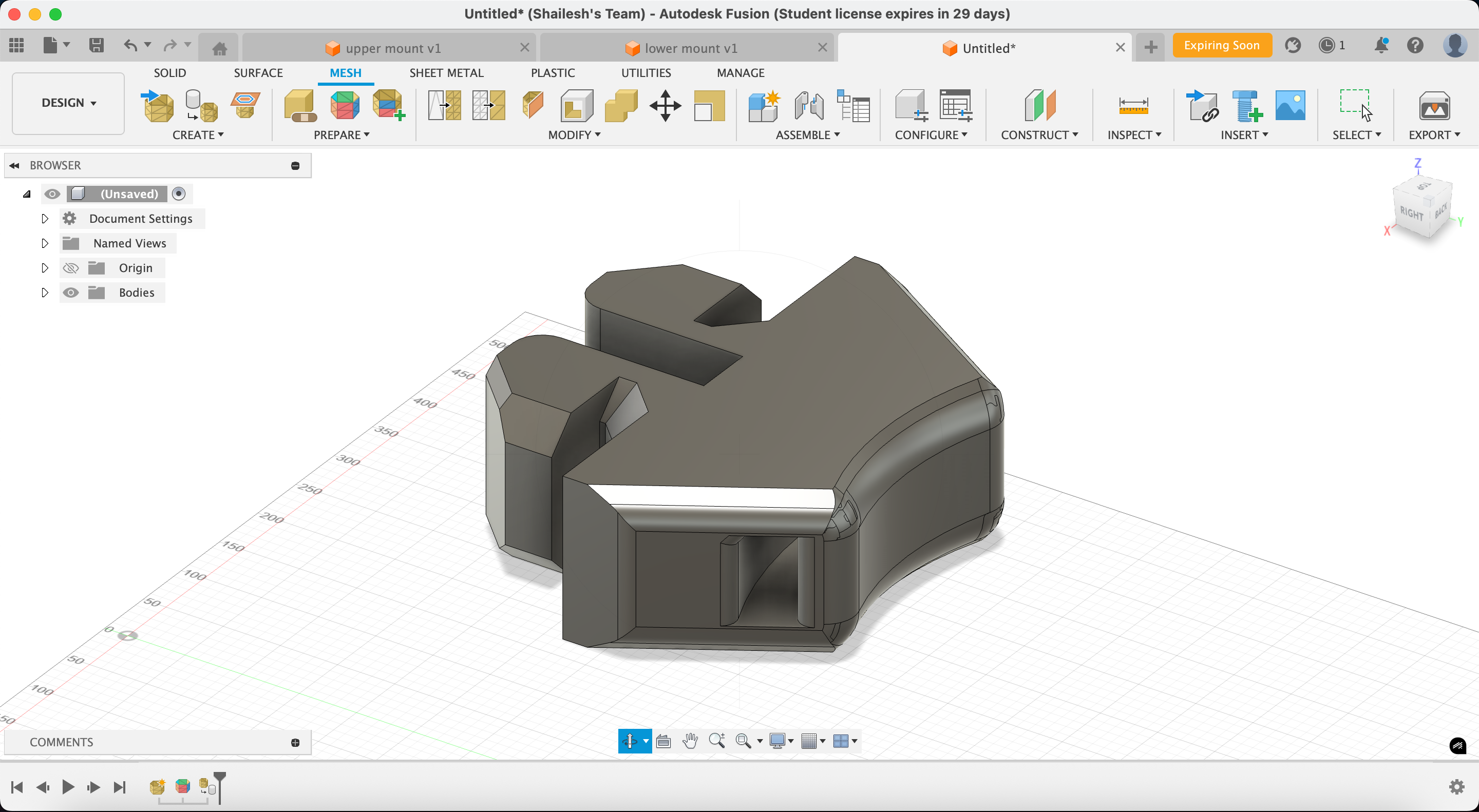Click the Shell mesh icon
The image size is (1479, 812).
coord(576,106)
